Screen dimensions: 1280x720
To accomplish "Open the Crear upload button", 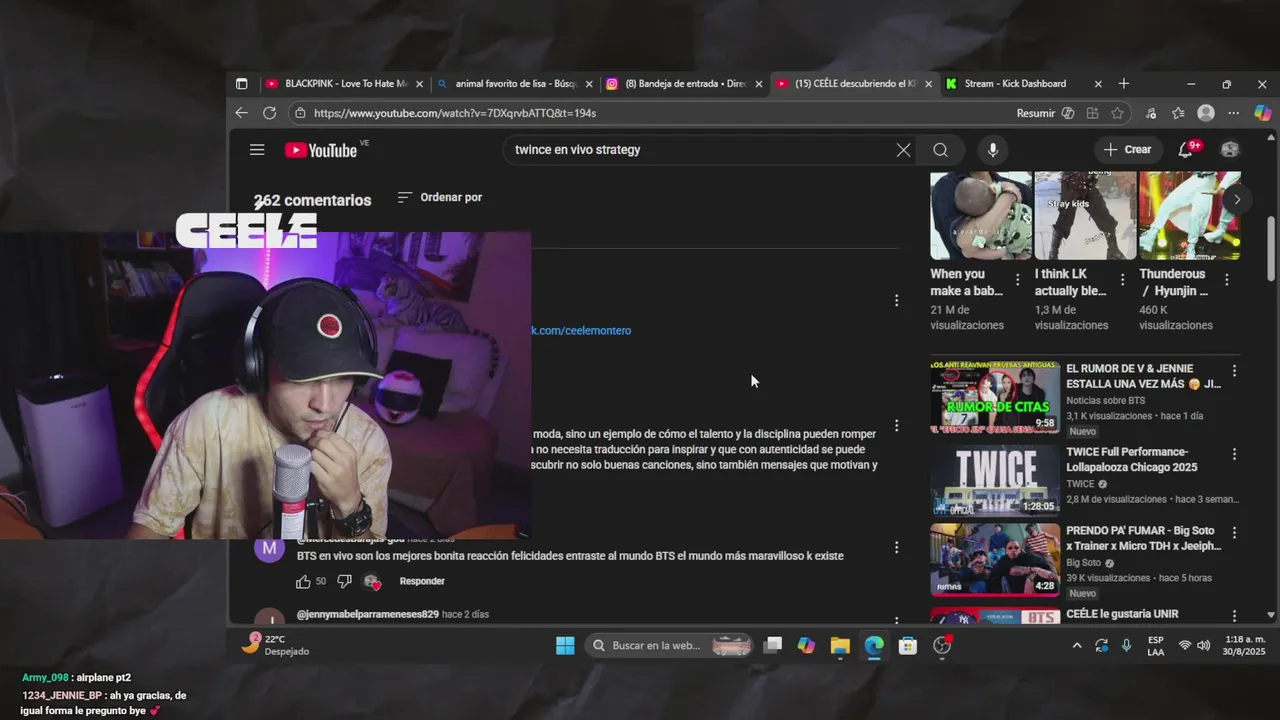I will tap(1128, 150).
